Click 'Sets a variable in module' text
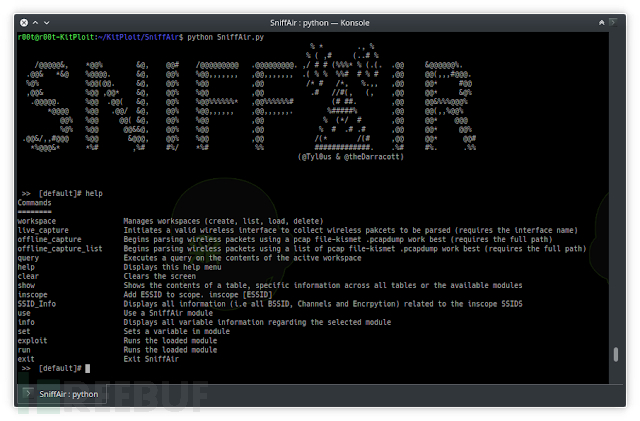 177,332
